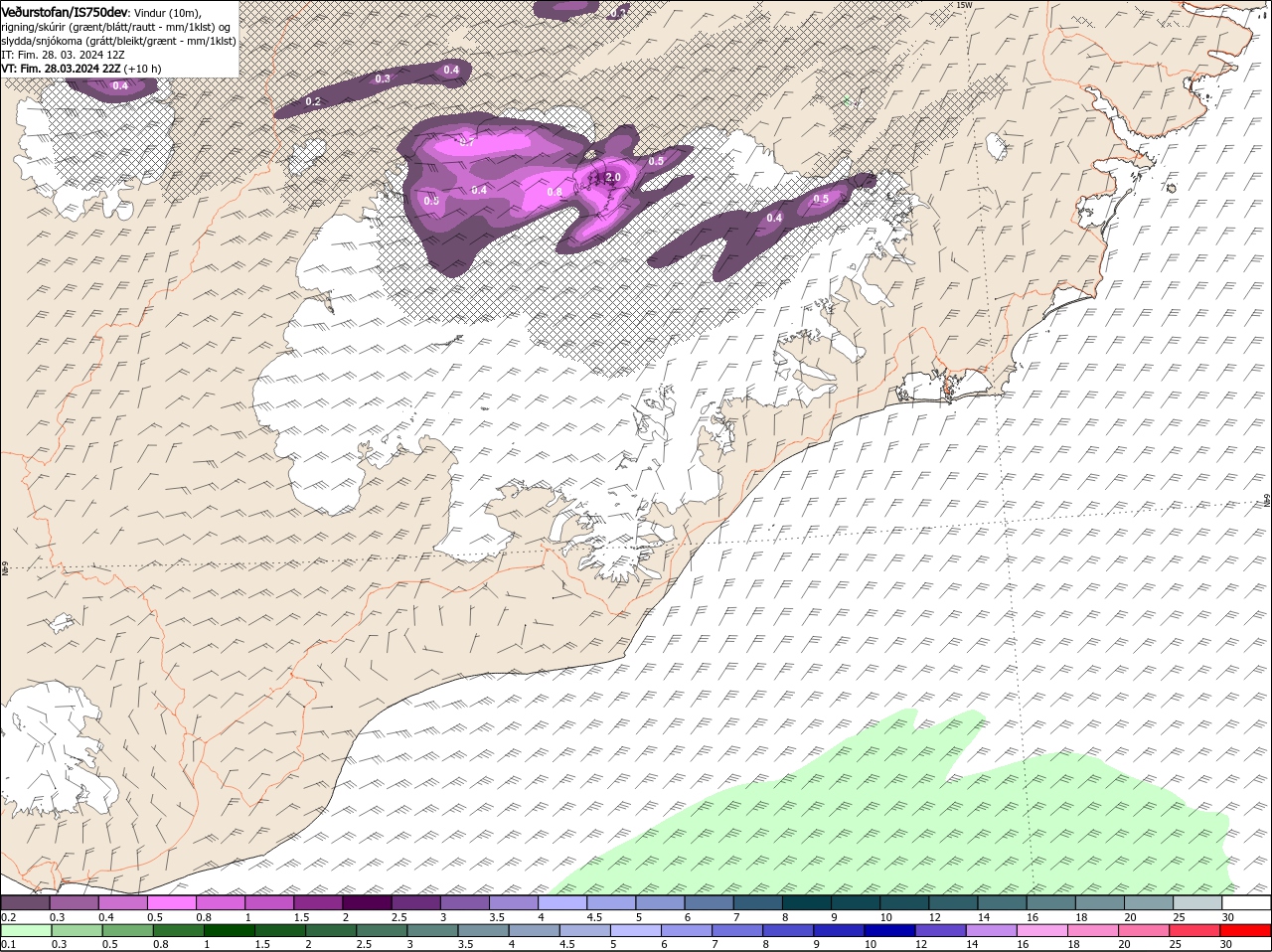Click the '15W' longitude label at top edge

tap(963, 5)
